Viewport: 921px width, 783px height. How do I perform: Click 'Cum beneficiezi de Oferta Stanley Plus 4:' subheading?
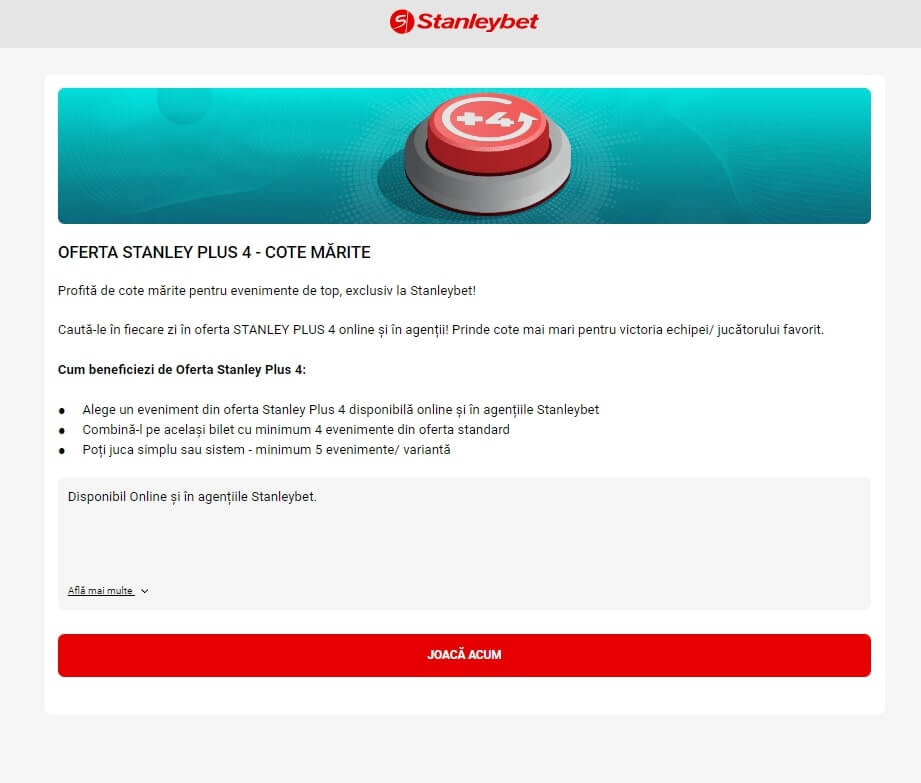click(181, 369)
